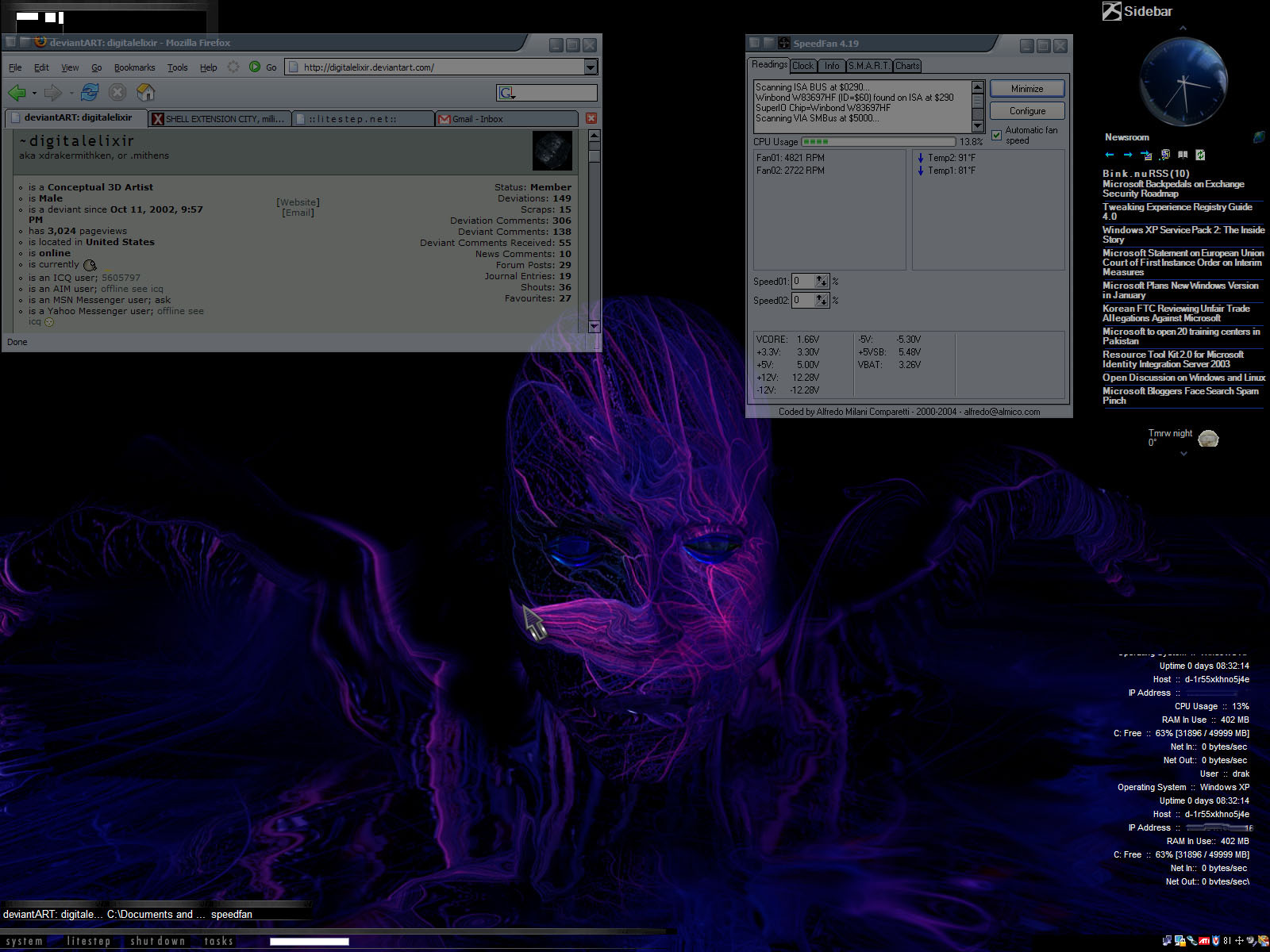
Task: Open Tweaking Experience Registry Guide headline
Action: pyautogui.click(x=1177, y=212)
